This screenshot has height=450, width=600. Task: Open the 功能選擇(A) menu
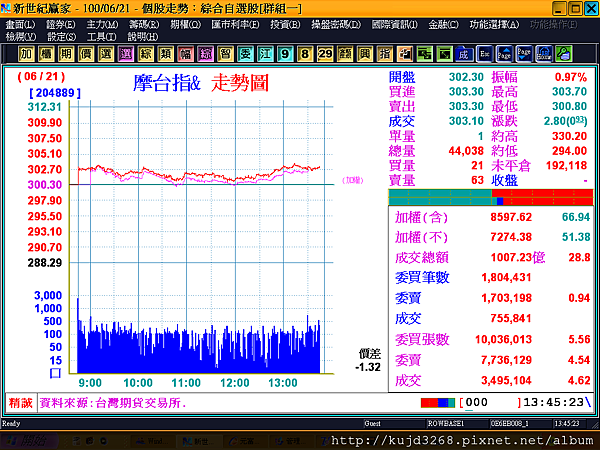click(494, 25)
